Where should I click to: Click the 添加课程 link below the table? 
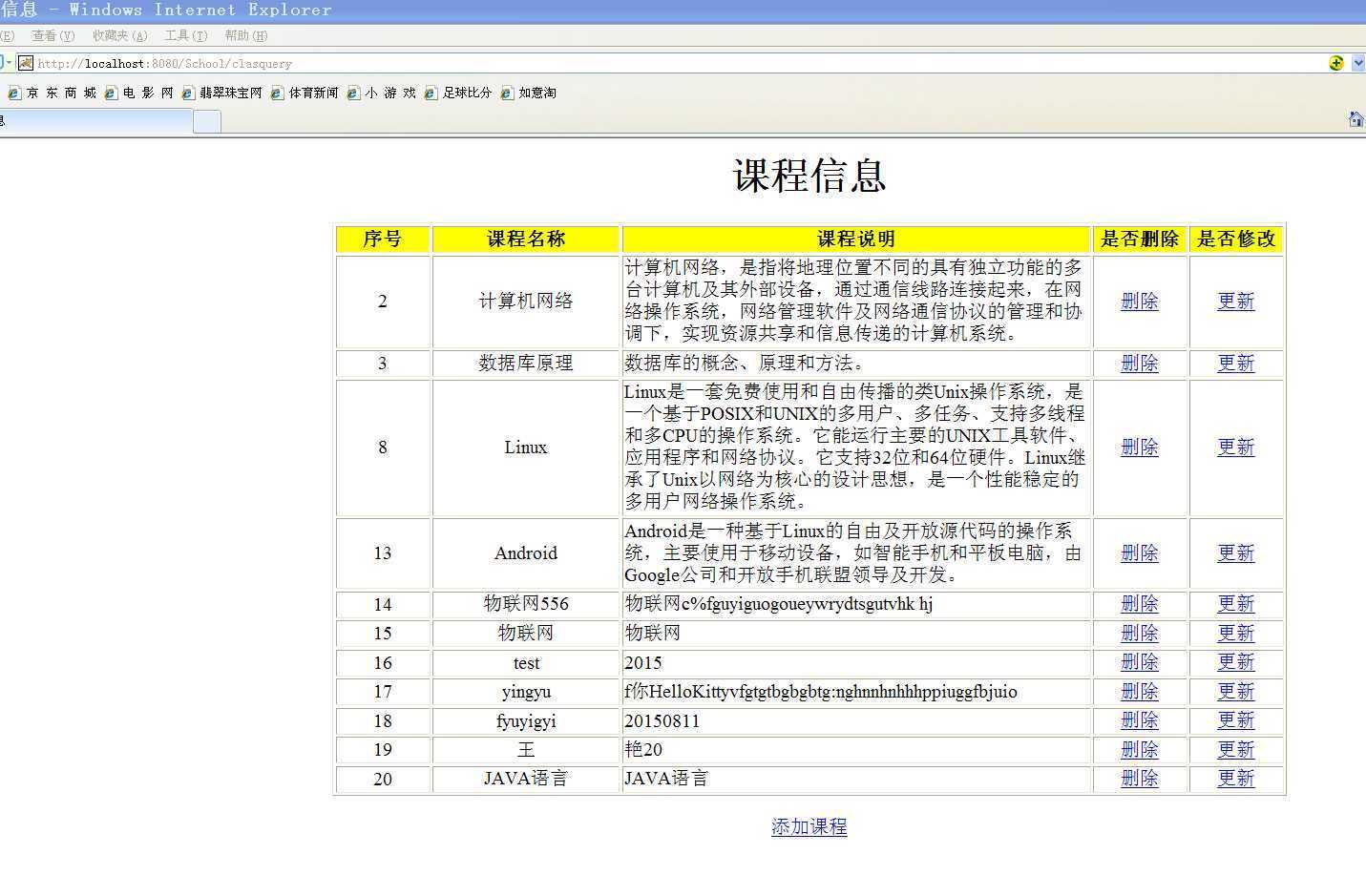(x=809, y=827)
